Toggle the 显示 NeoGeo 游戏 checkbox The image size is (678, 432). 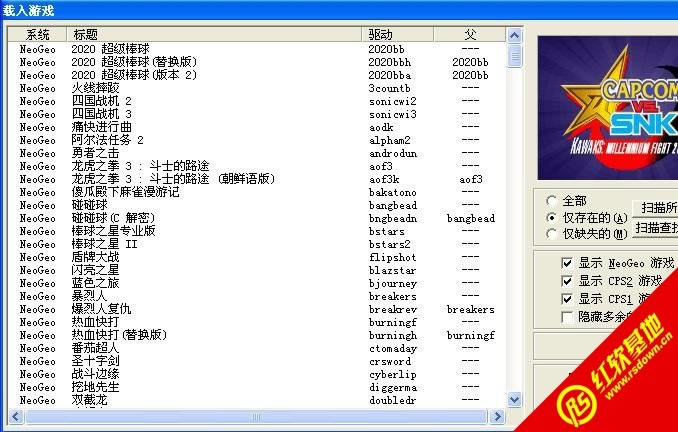click(x=568, y=263)
